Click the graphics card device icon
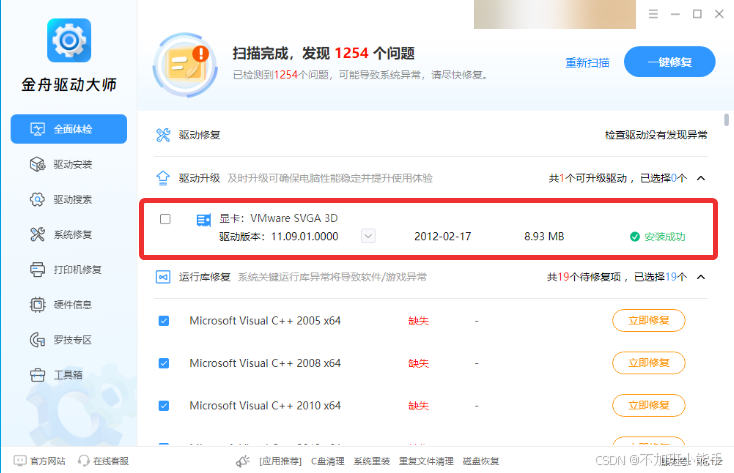Image resolution: width=734 pixels, height=473 pixels. click(204, 220)
